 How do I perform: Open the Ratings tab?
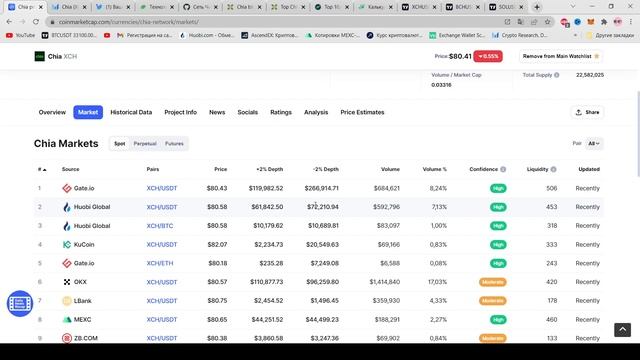point(281,112)
